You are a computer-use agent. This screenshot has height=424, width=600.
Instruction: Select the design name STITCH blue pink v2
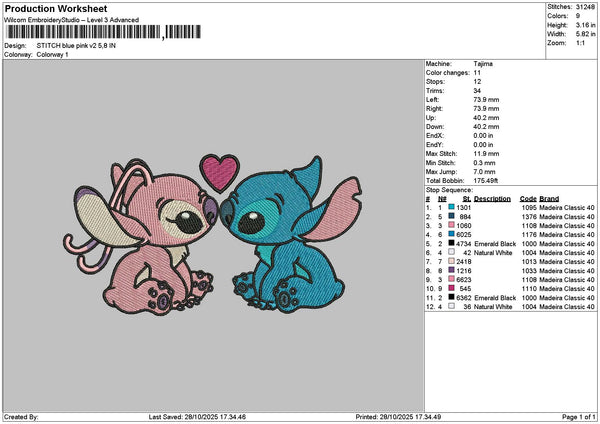[x=76, y=46]
